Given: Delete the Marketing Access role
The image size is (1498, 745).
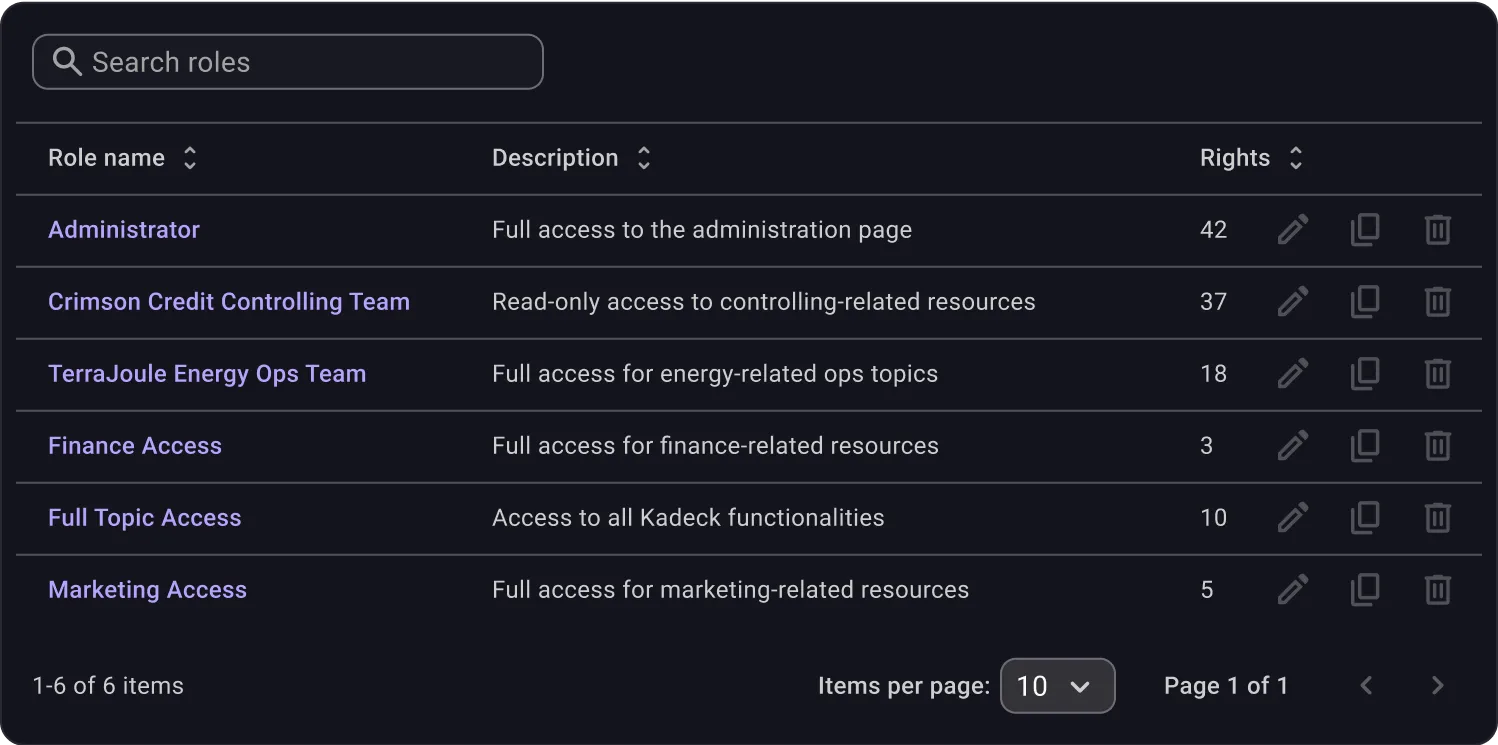Looking at the screenshot, I should [x=1437, y=590].
